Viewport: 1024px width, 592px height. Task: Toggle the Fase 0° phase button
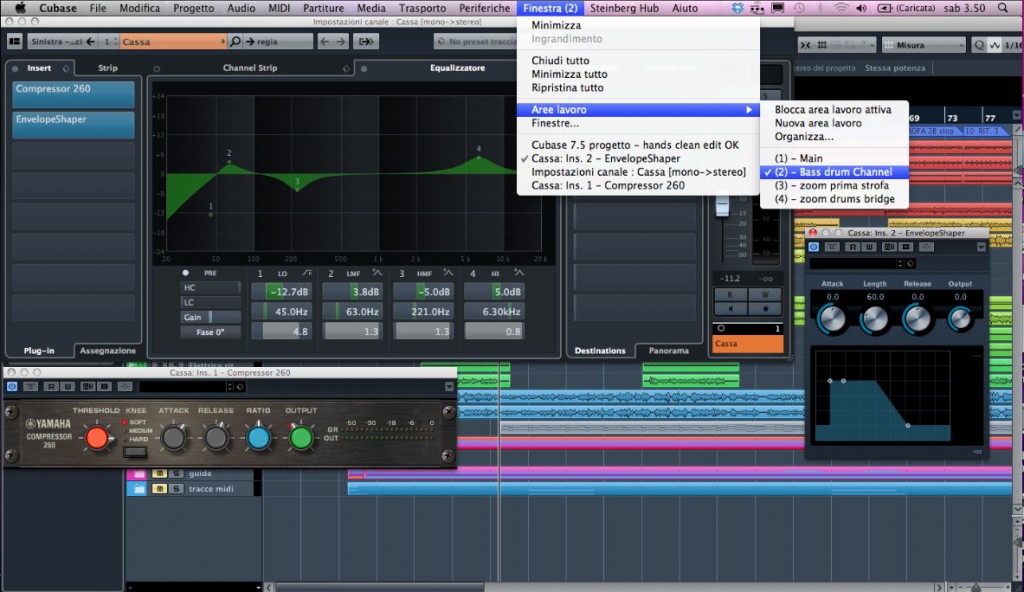[210, 332]
